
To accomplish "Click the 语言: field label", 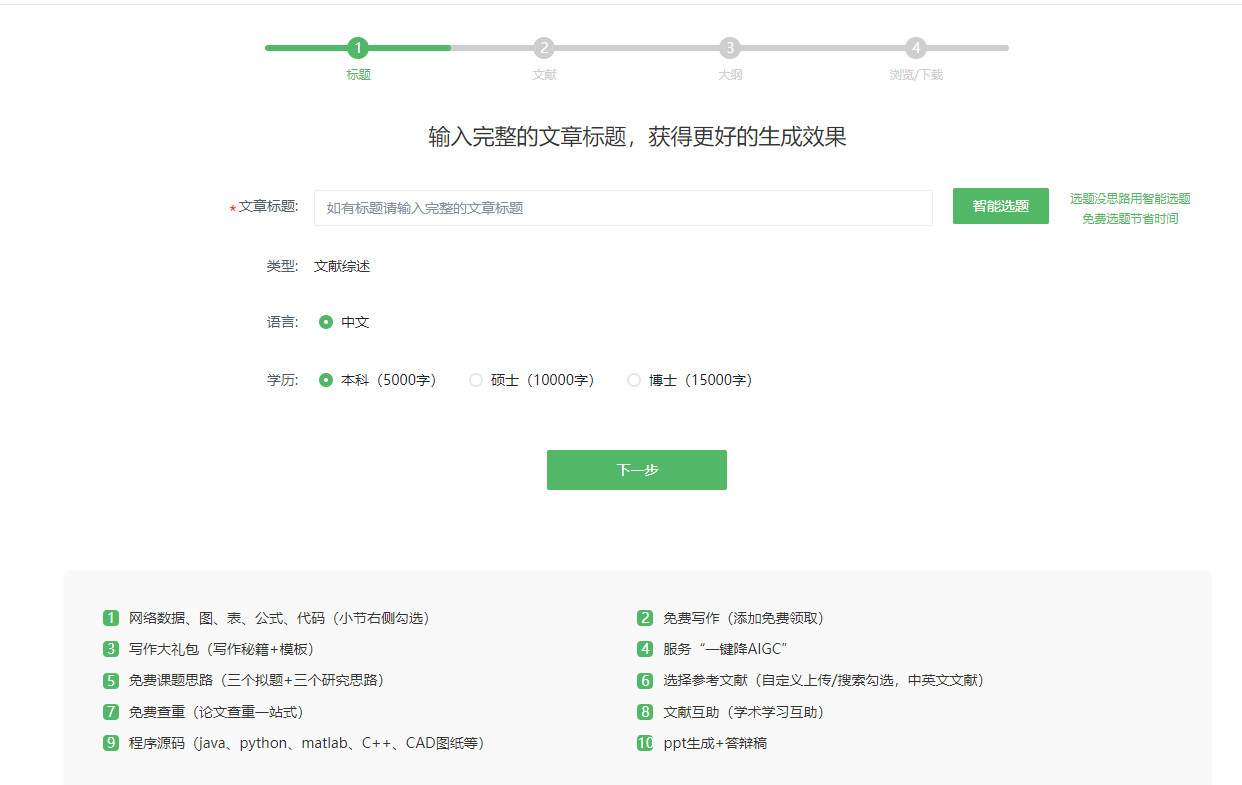I will (282, 322).
